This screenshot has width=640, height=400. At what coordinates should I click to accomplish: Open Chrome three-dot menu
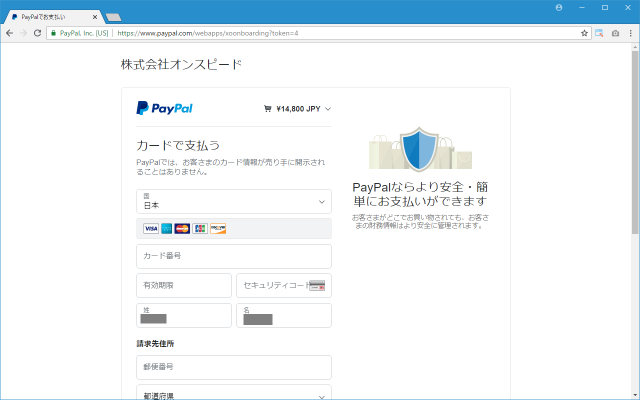point(631,33)
